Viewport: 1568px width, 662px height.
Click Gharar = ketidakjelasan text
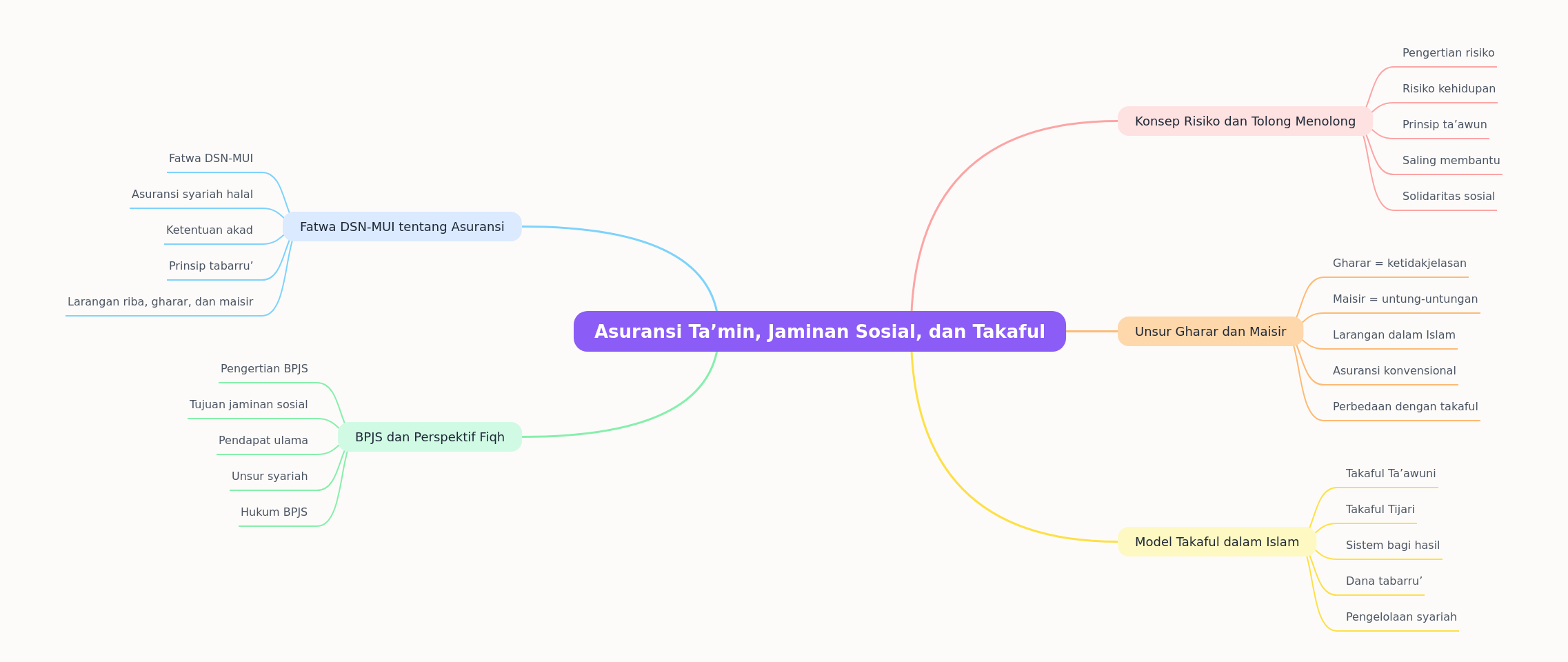click(1400, 263)
